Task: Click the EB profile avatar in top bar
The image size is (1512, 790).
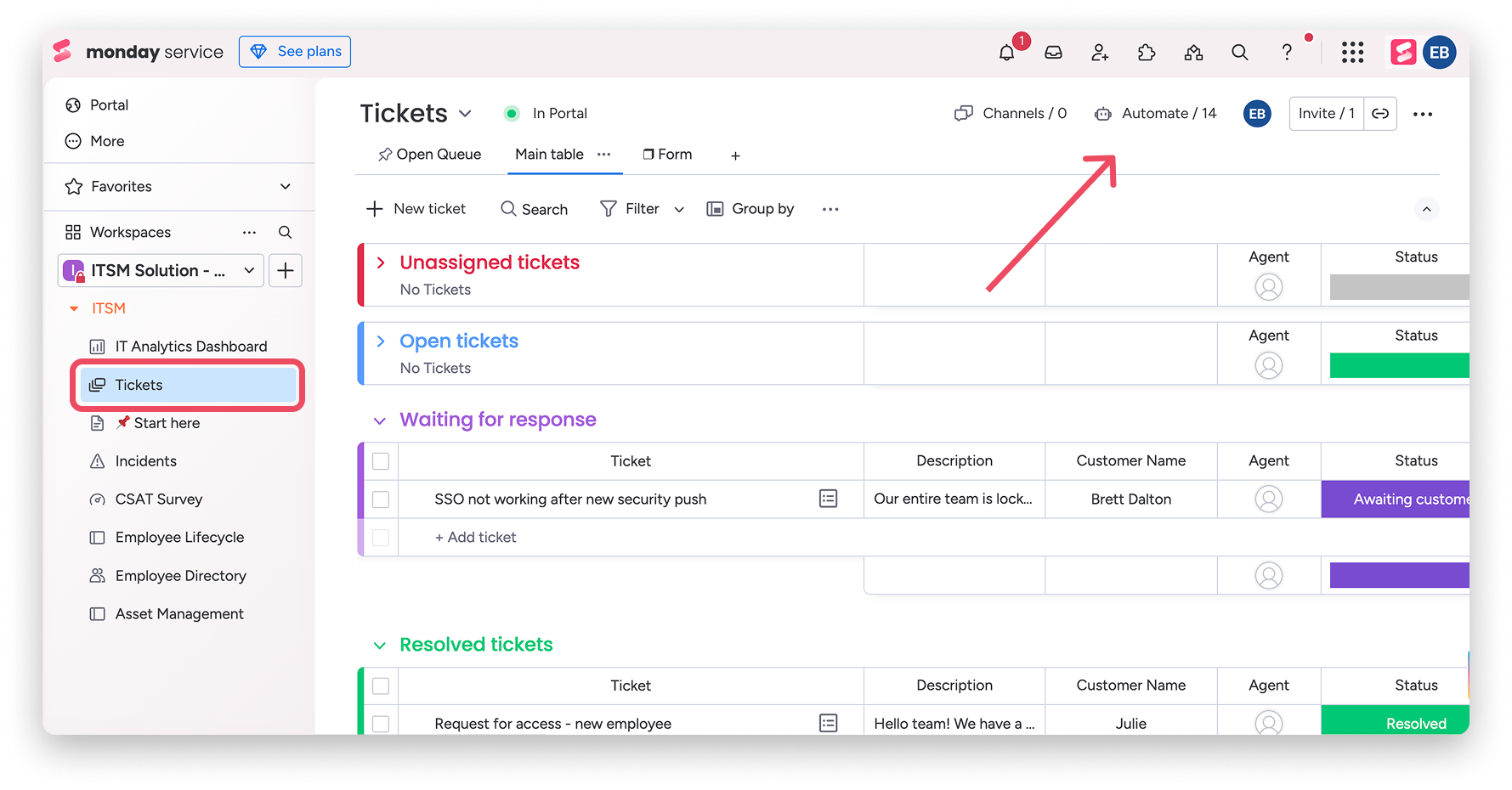Action: click(1440, 53)
